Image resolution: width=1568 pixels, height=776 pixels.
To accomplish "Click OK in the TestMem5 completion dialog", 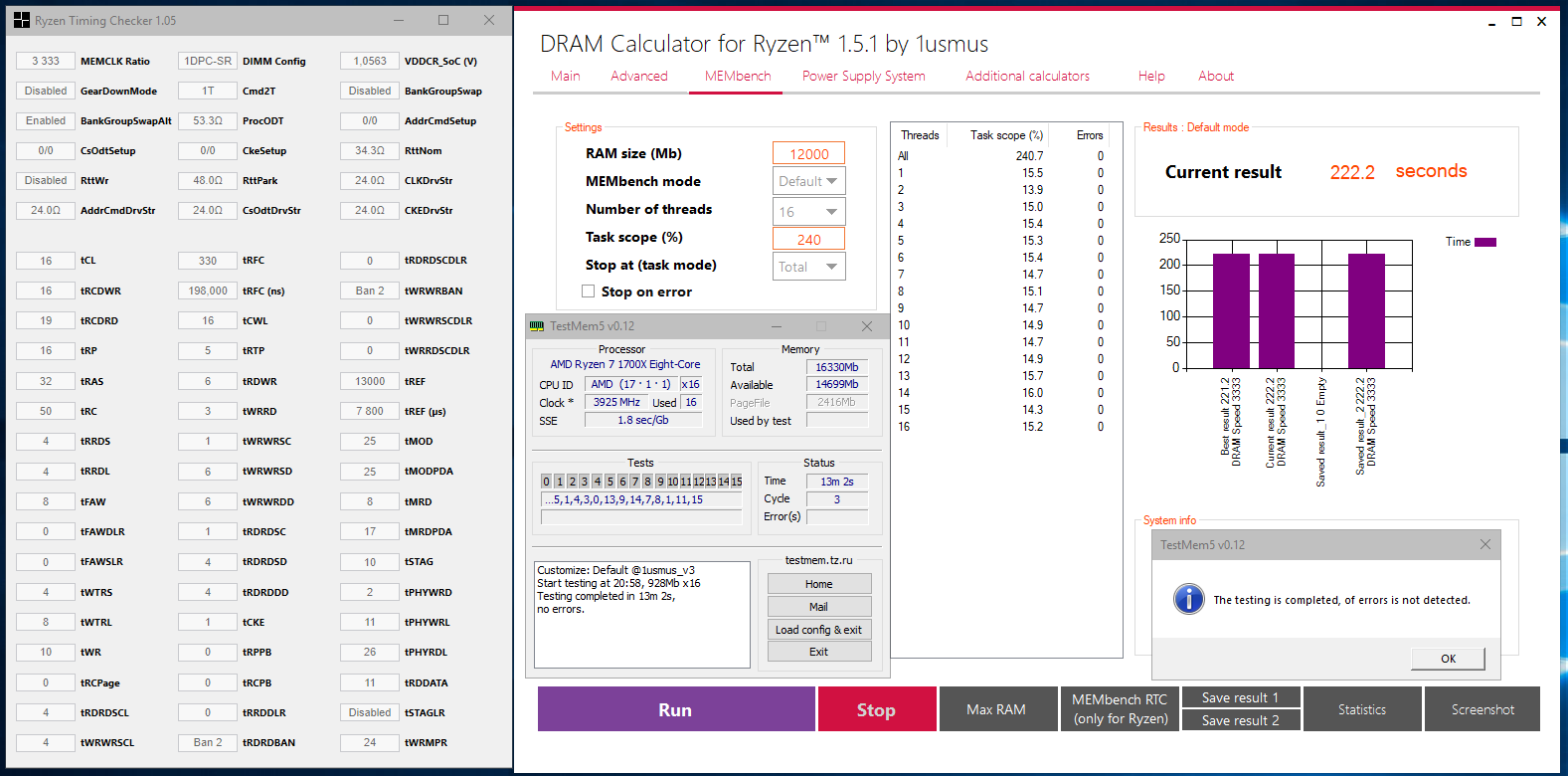I will click(x=1448, y=659).
